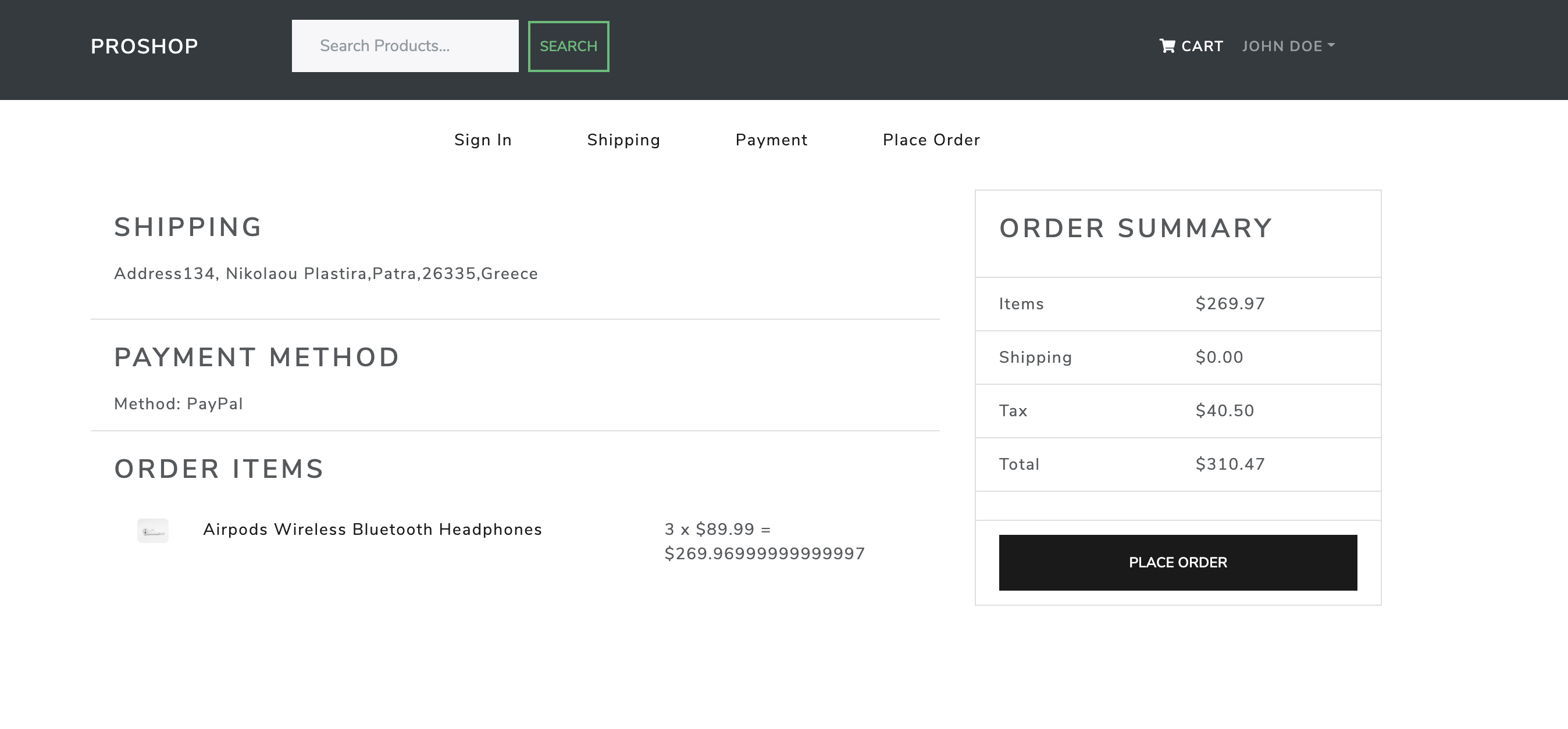1568x729 pixels.
Task: Click the Method: PayPal text
Action: click(x=179, y=404)
